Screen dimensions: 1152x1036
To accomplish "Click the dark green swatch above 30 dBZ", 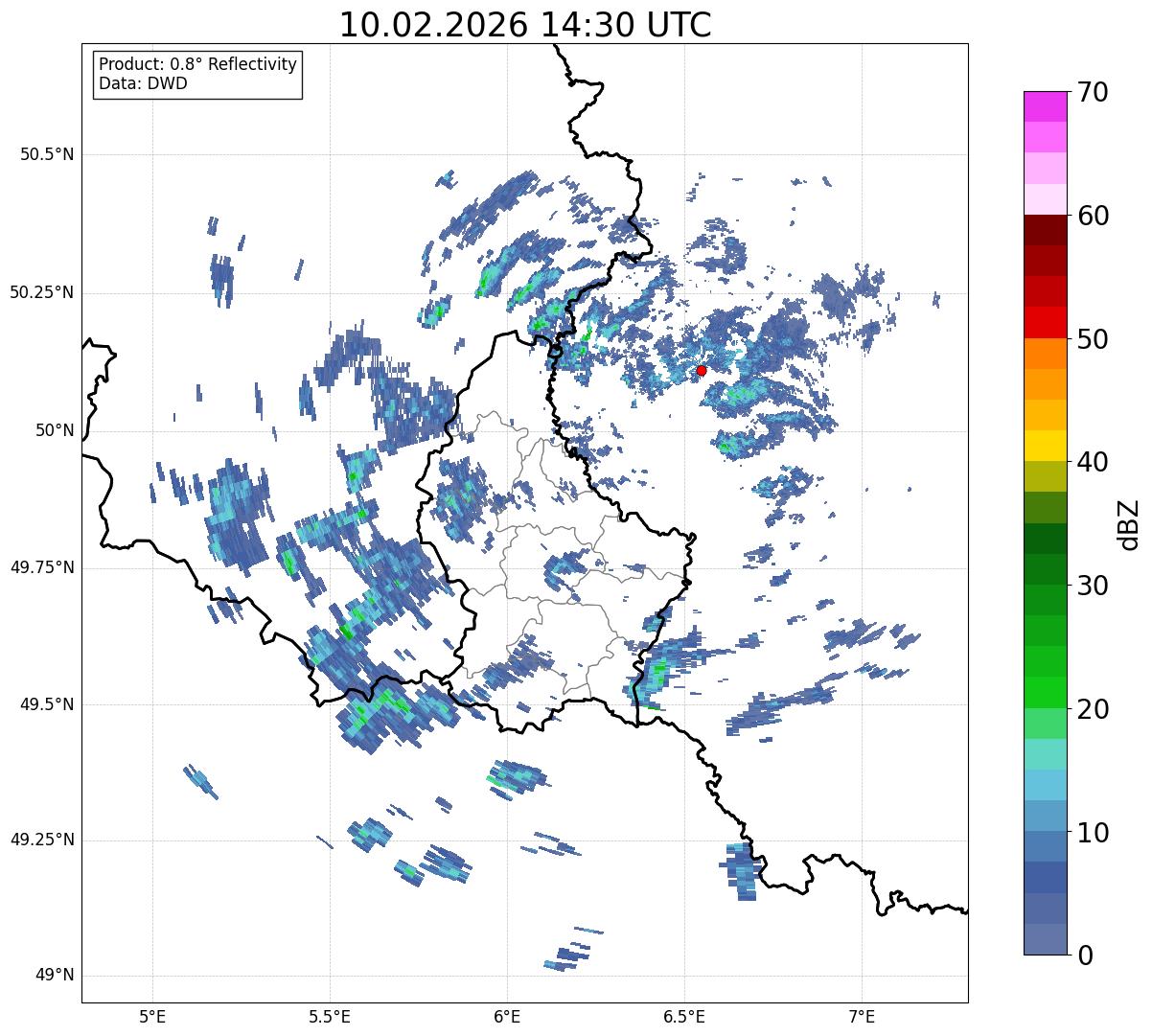I will click(x=1045, y=569).
